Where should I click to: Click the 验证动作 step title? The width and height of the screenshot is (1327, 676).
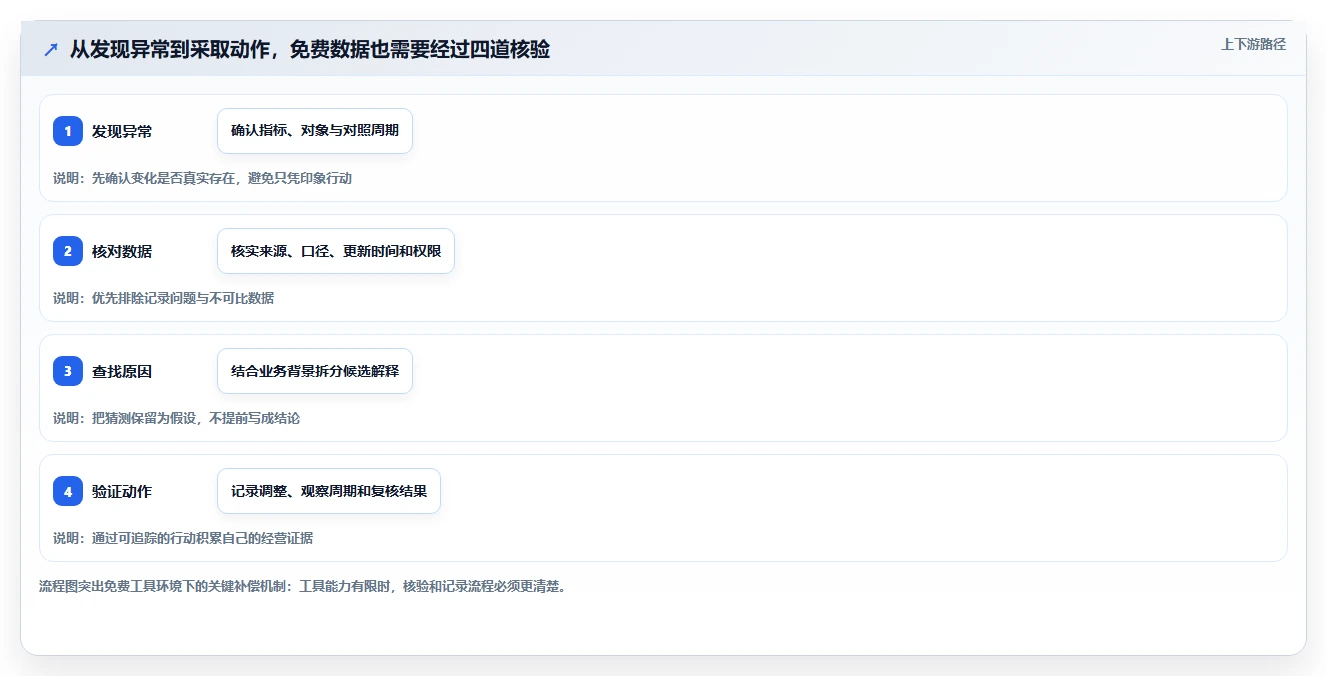122,491
